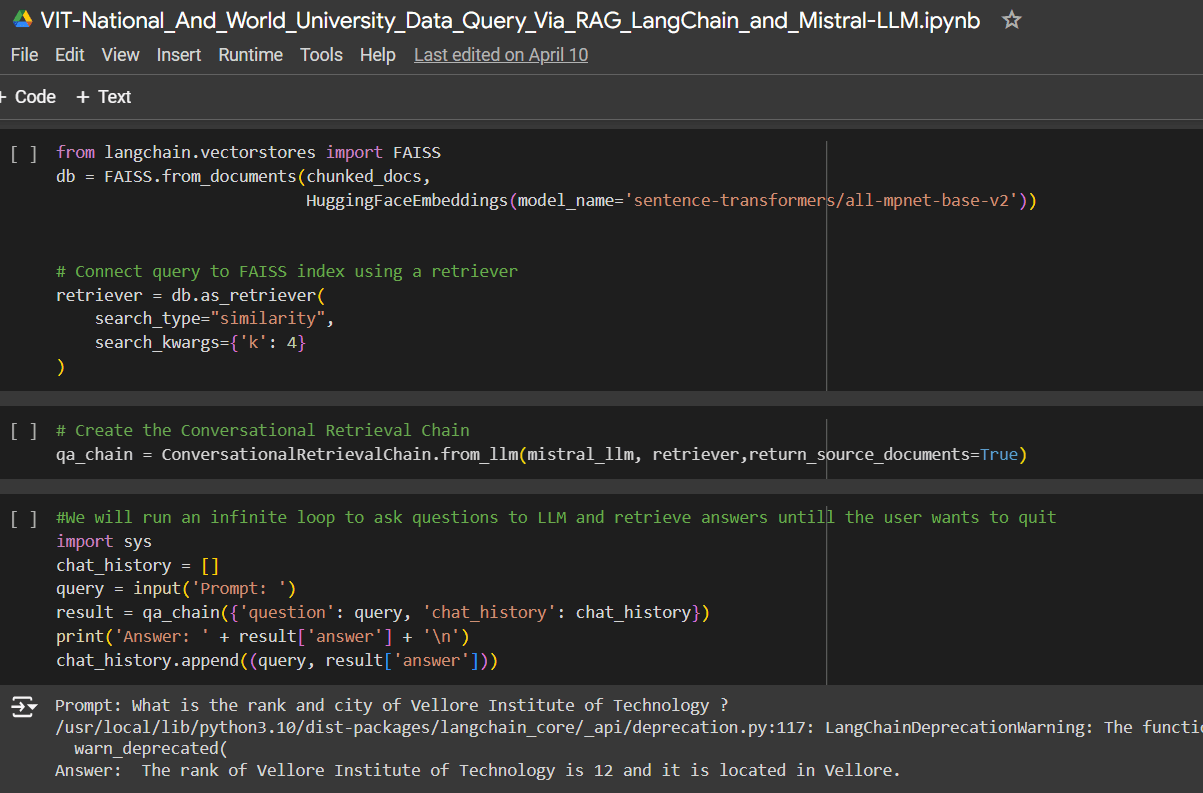
Task: Run the chat history loop cell
Action: pos(22,517)
